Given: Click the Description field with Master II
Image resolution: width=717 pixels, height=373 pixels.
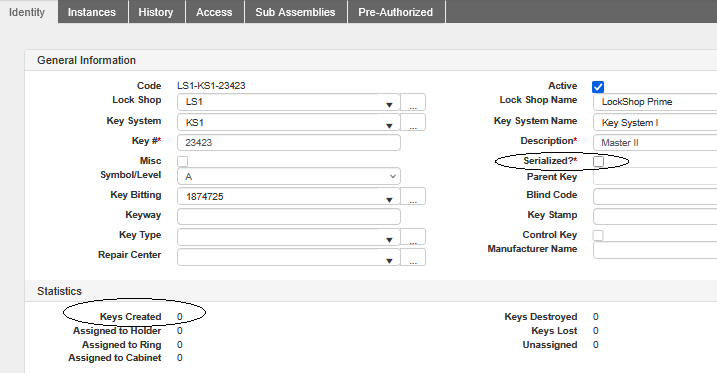Looking at the screenshot, I should point(655,143).
